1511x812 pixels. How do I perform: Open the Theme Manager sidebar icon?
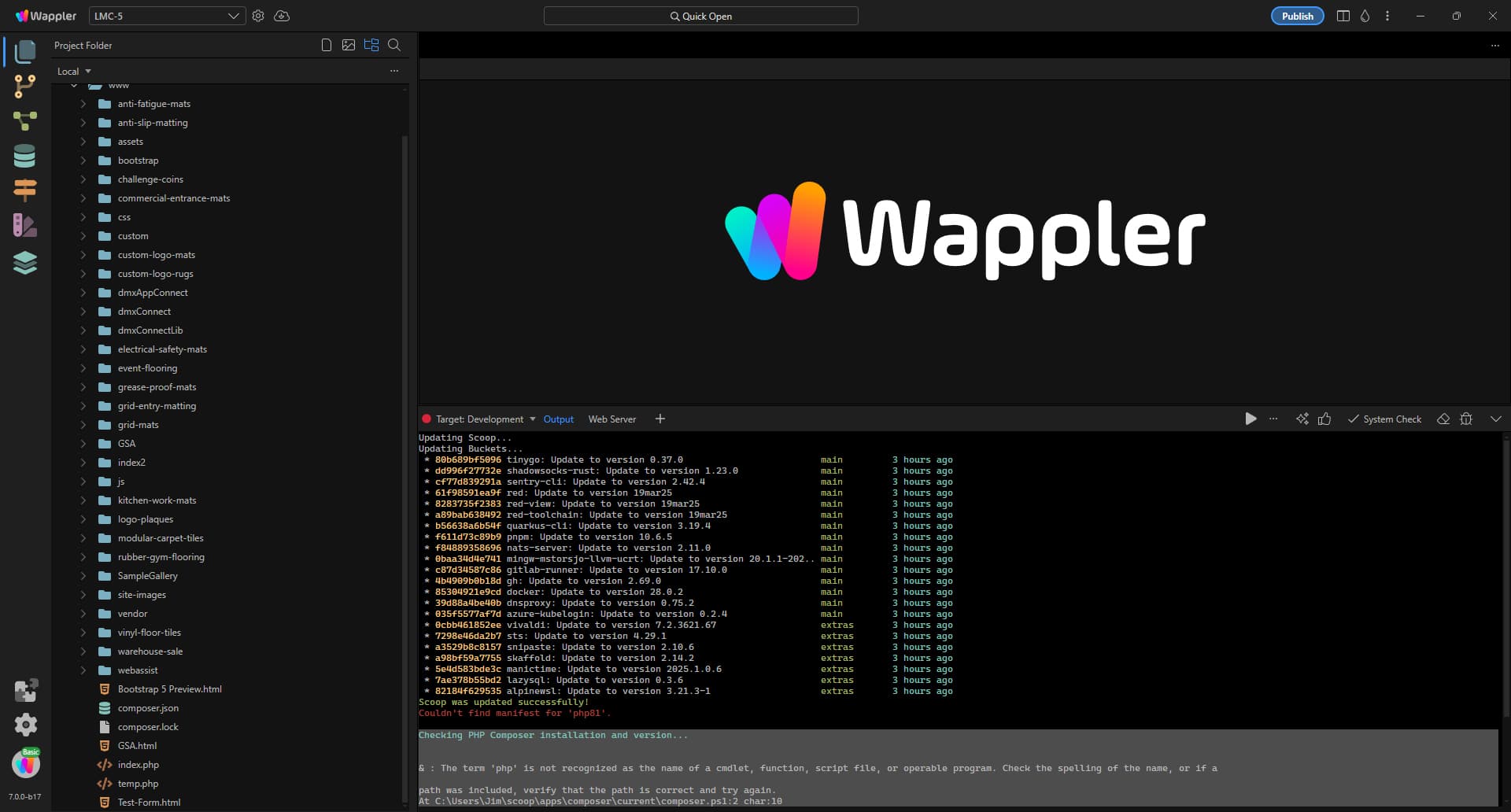coord(25,226)
